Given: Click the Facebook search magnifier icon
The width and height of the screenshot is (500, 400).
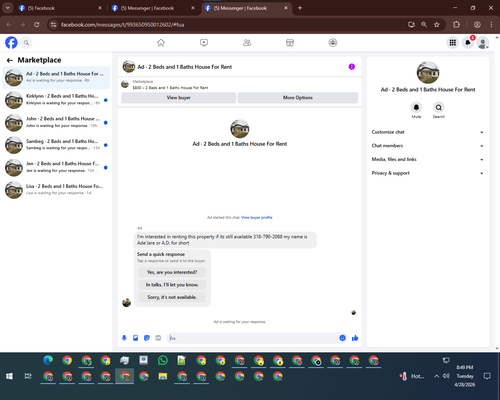Looking at the screenshot, I should click(x=26, y=43).
